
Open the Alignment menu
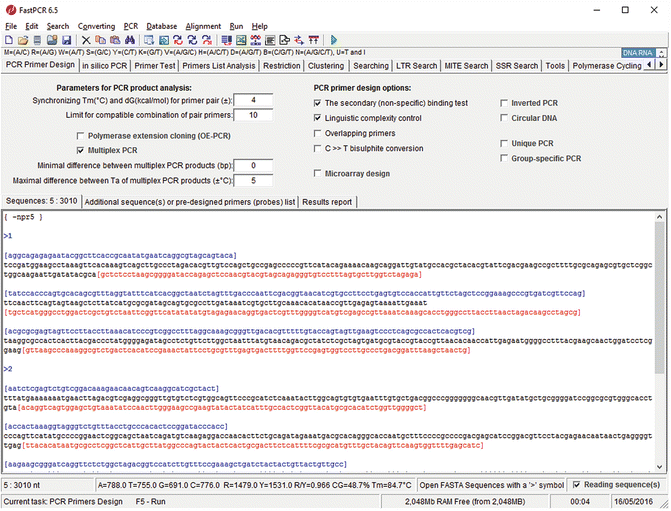pos(203,26)
